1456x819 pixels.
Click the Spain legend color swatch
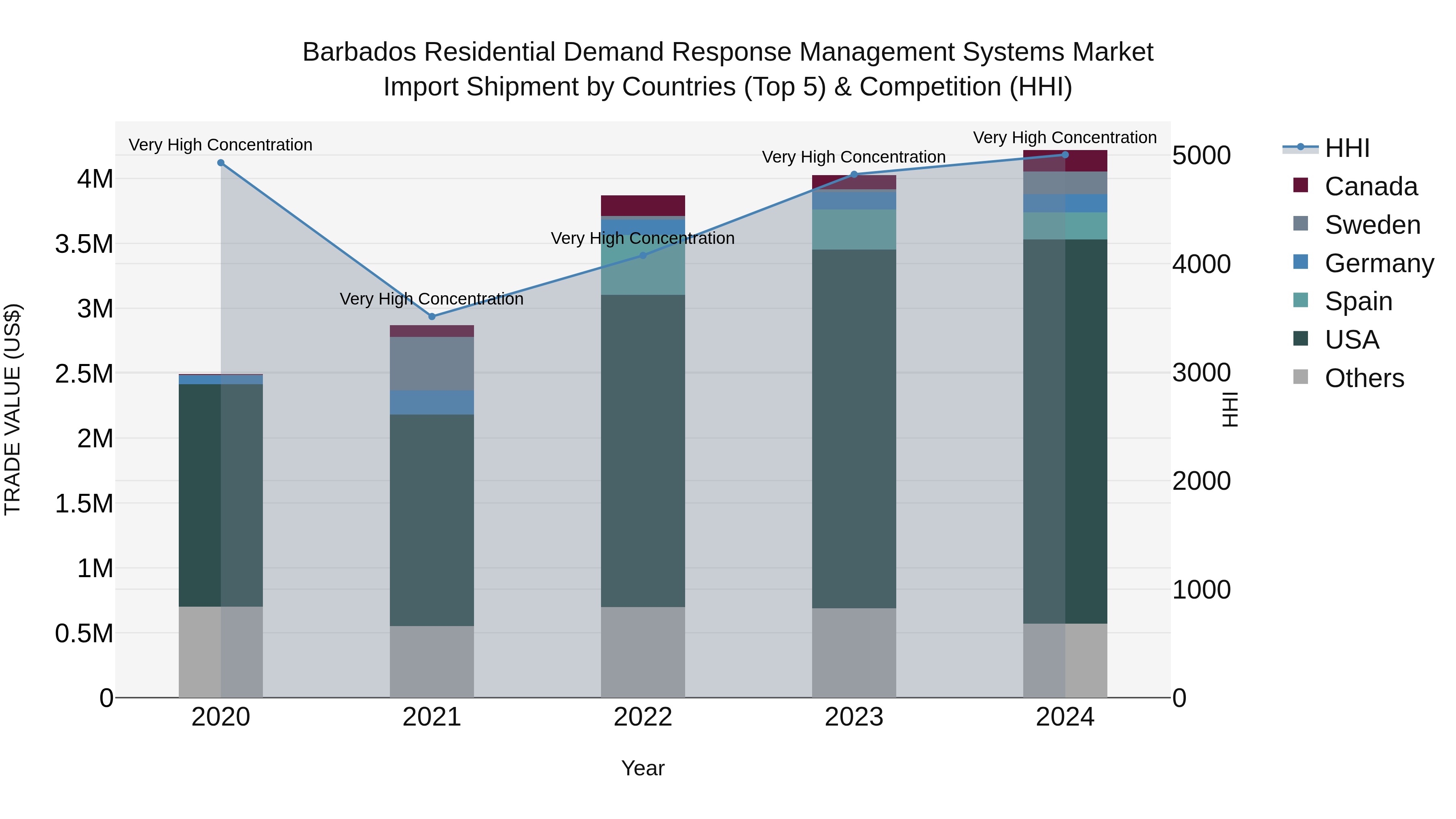click(1301, 300)
